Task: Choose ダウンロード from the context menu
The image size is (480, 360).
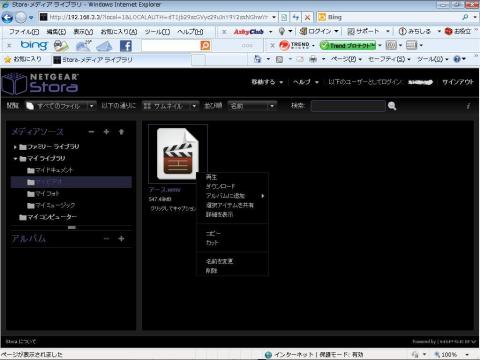Action: [220, 186]
